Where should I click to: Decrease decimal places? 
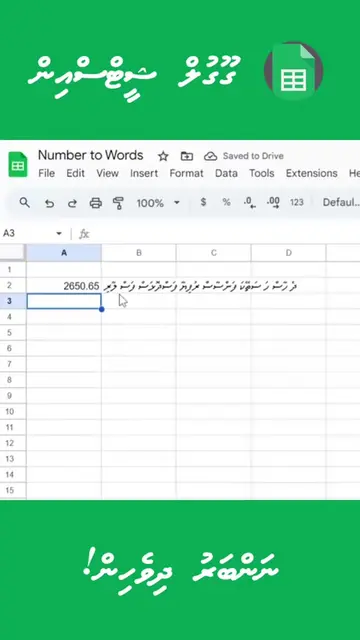249,203
